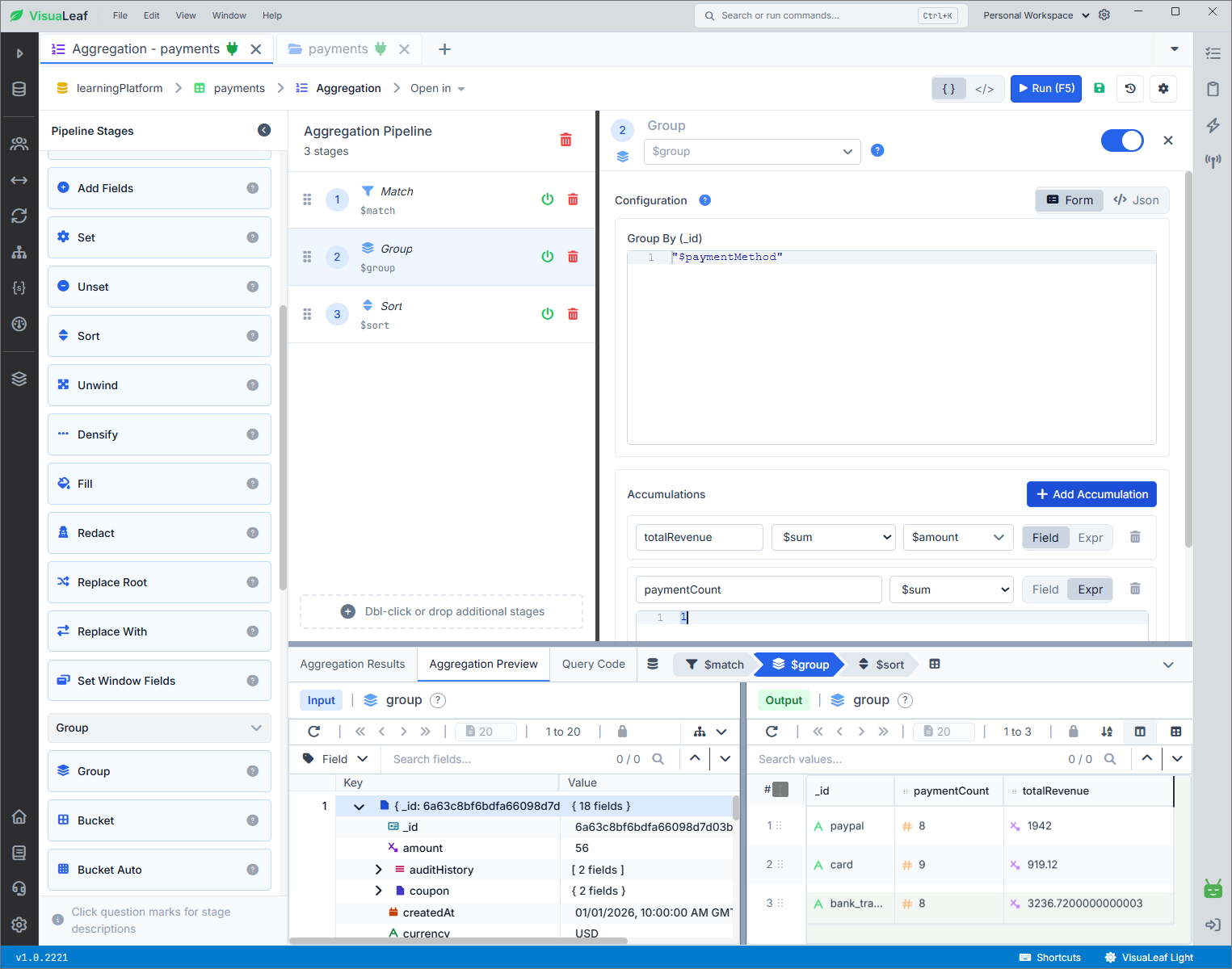
Task: Delete the Sort stage
Action: coord(573,314)
